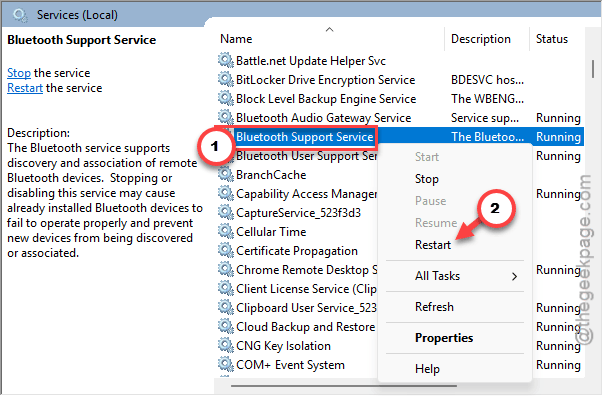This screenshot has width=603, height=396.
Task: Select Block Level Backup Engine Service
Action: (x=326, y=99)
